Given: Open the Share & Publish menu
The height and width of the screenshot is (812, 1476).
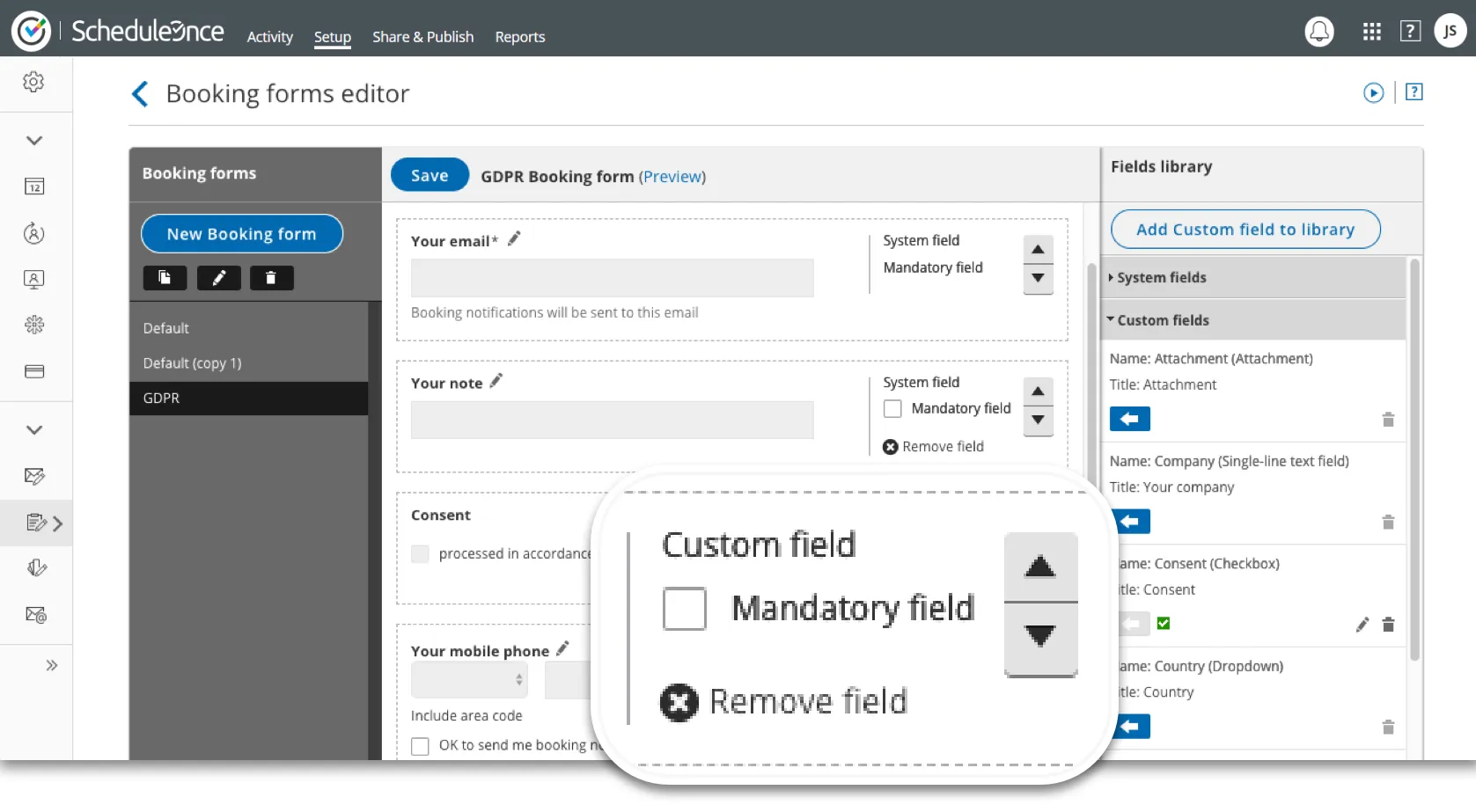Looking at the screenshot, I should pyautogui.click(x=422, y=37).
